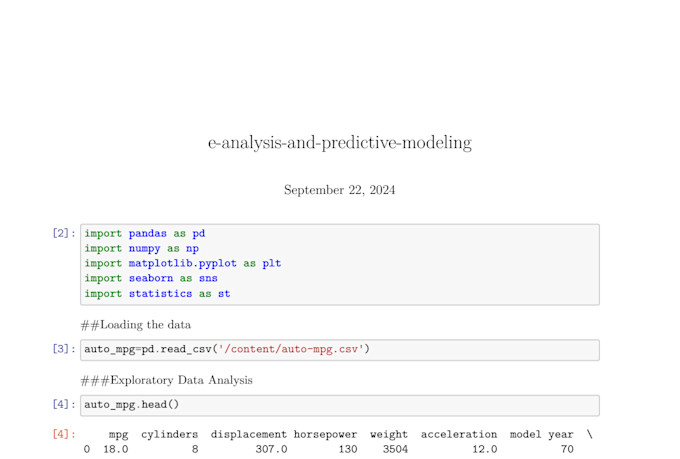Click the 'displacement' column header
The image size is (680, 459).
pyautogui.click(x=249, y=434)
